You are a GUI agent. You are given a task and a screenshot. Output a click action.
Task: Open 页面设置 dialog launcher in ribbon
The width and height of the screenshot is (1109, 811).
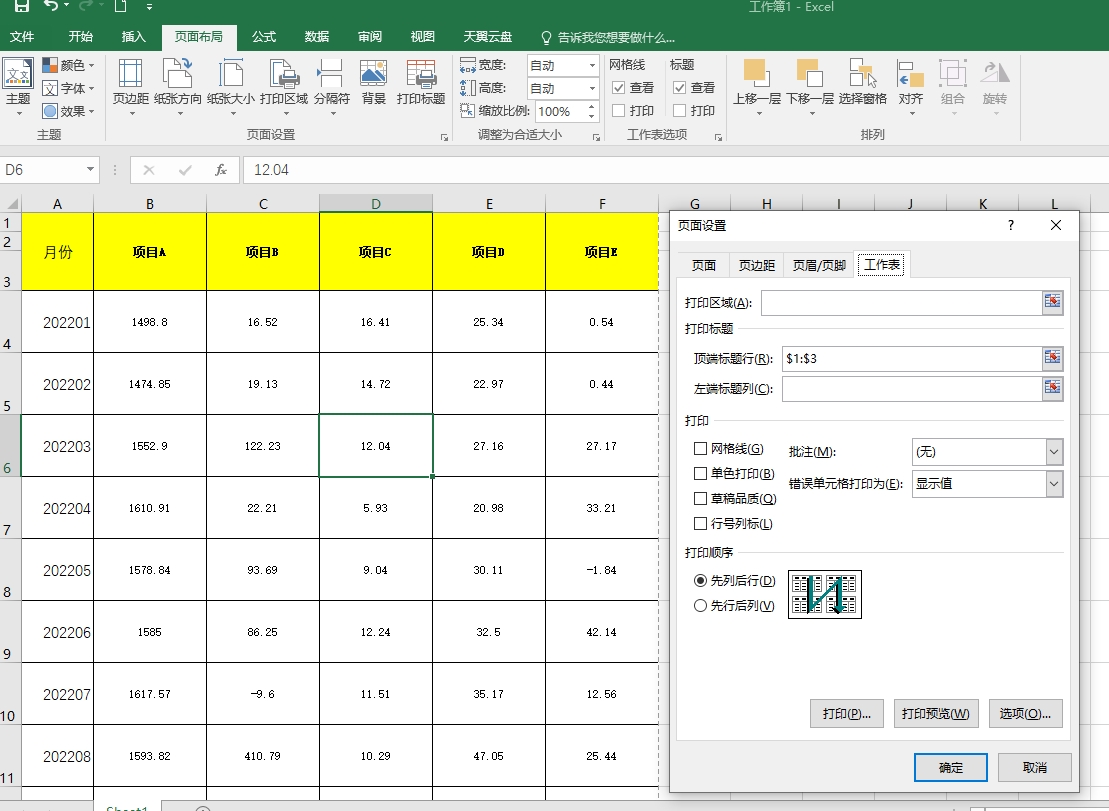(444, 137)
